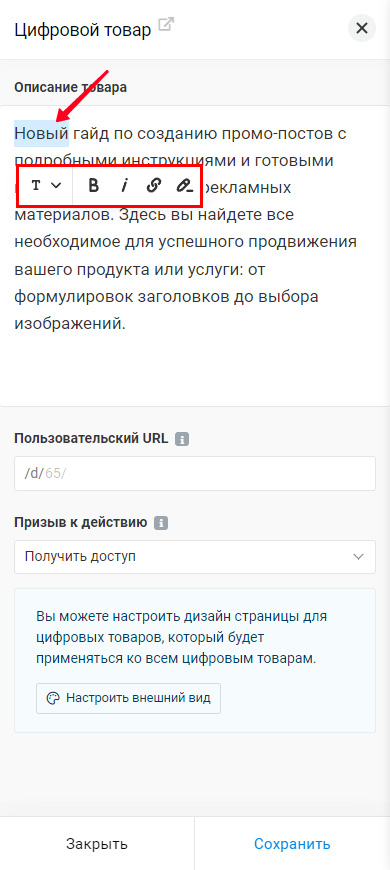Click the chevron beside the T icon
This screenshot has height=870, width=390.
point(56,185)
